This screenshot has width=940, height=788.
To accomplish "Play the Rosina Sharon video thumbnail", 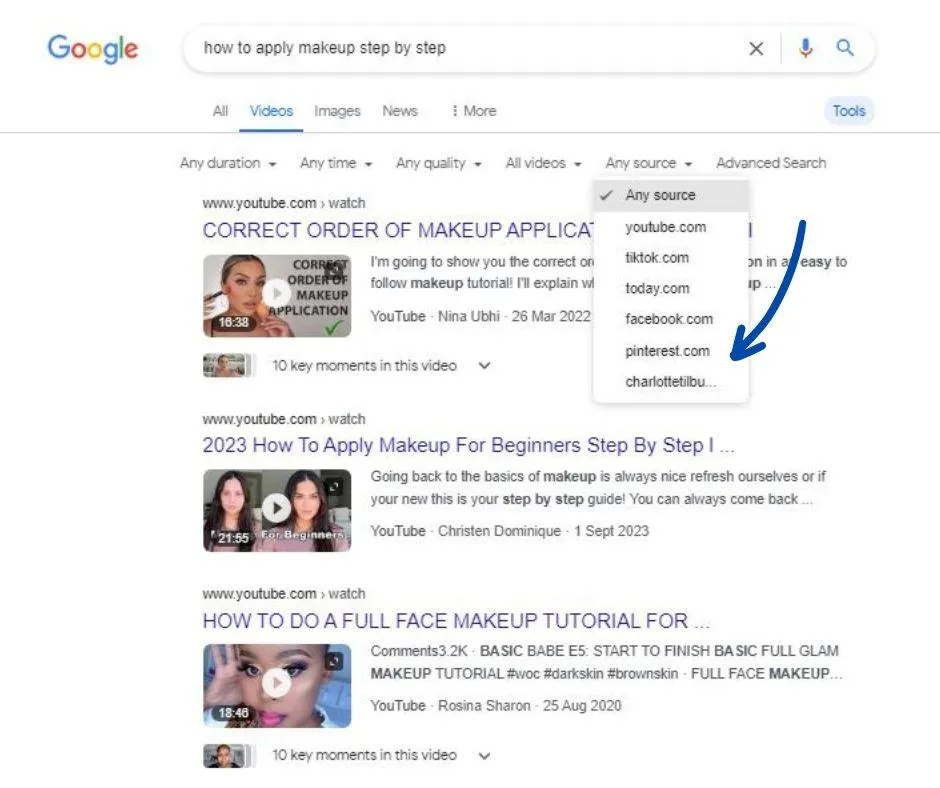I will point(277,685).
